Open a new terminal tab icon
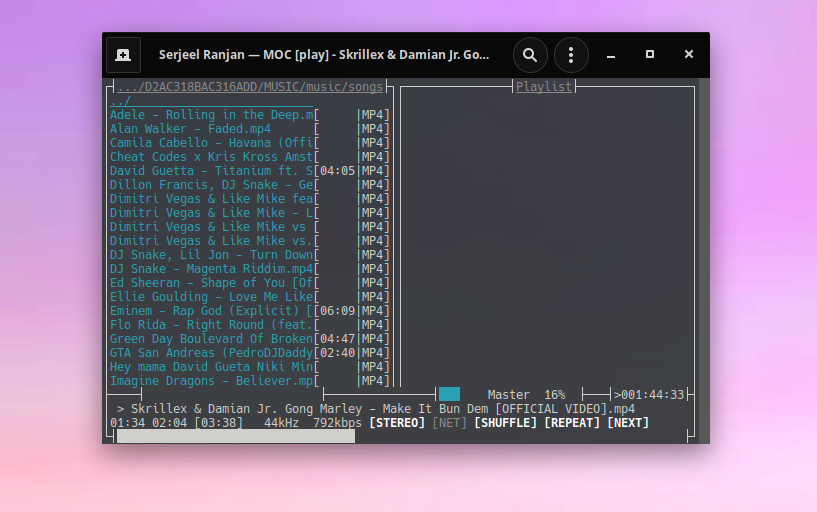Screen dimensions: 817x512 tap(123, 55)
